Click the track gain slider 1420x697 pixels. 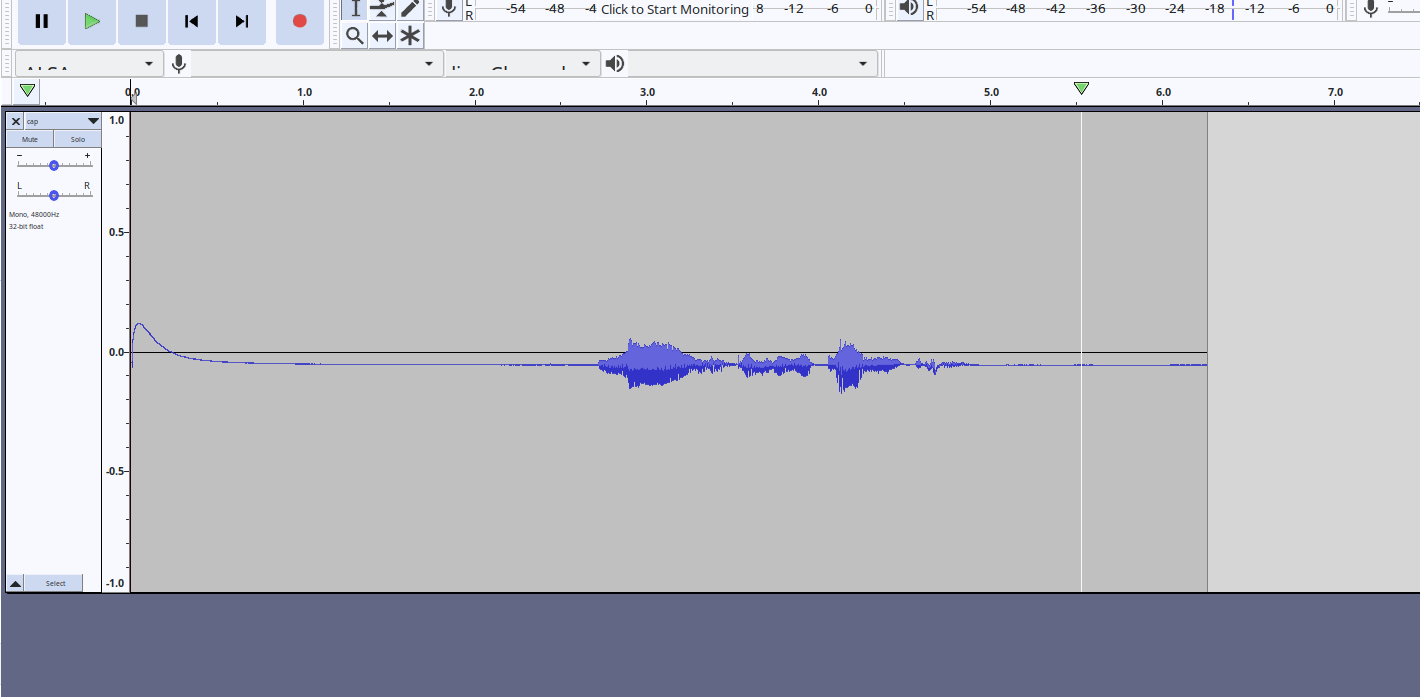tap(54, 165)
